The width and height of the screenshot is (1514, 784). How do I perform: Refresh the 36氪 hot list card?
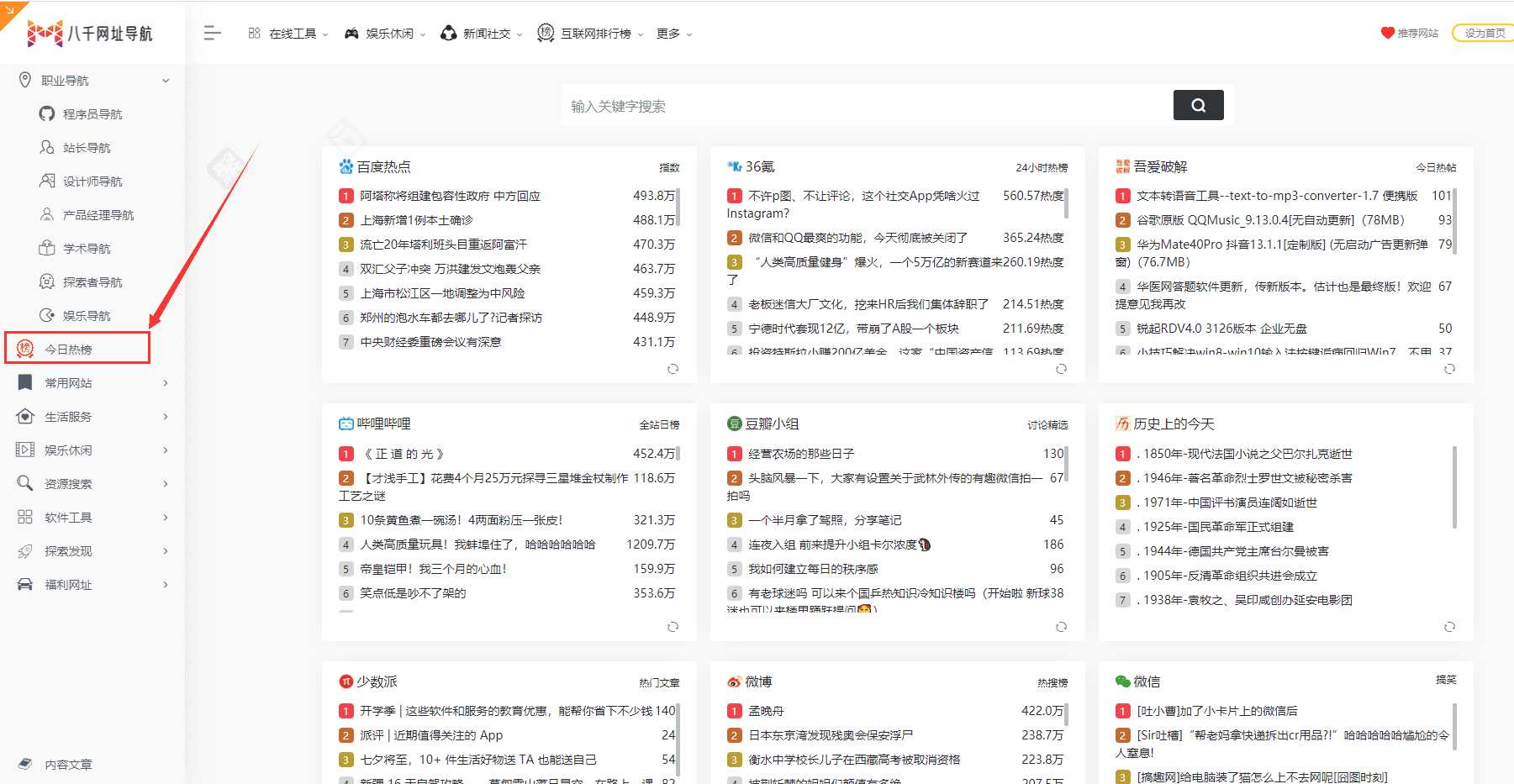coord(1061,369)
